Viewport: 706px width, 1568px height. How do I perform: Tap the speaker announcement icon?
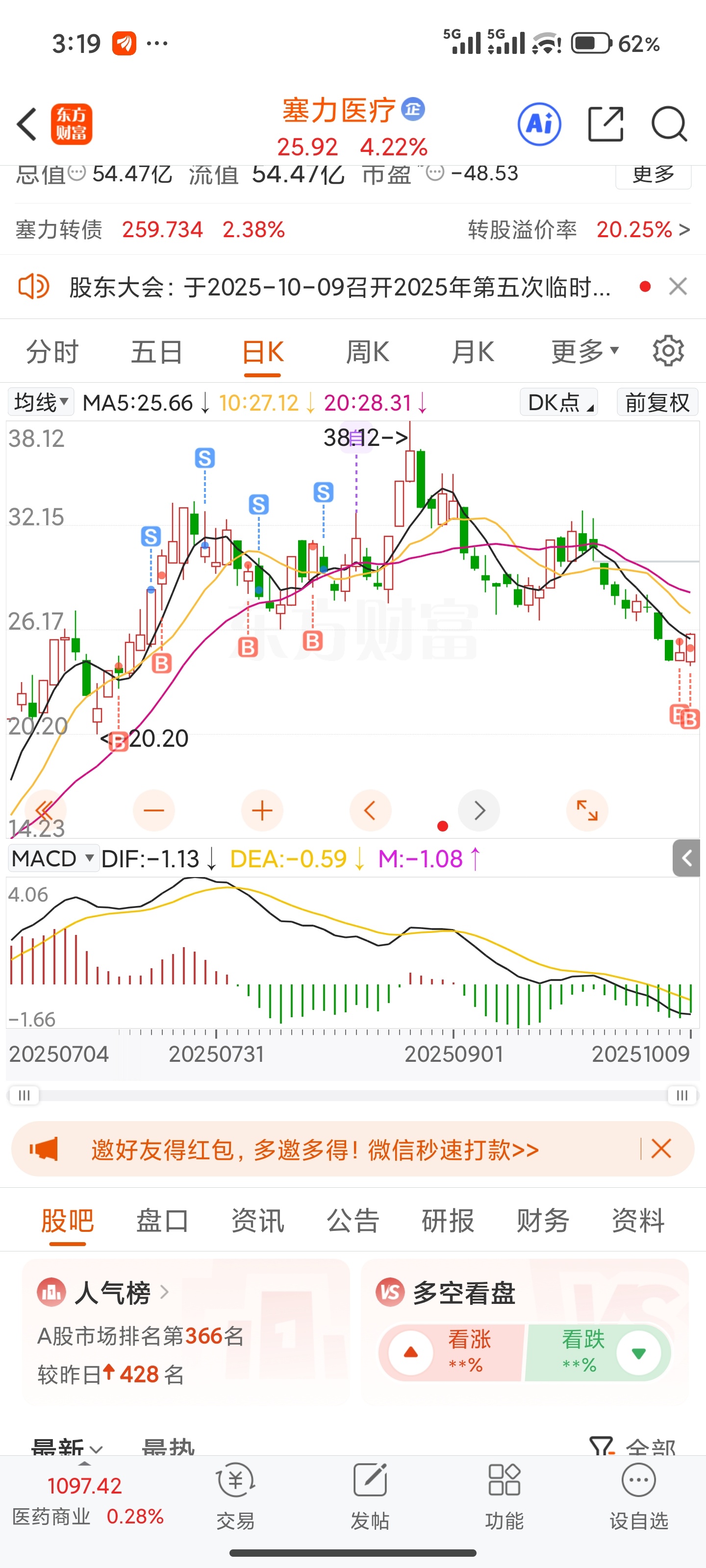[33, 286]
